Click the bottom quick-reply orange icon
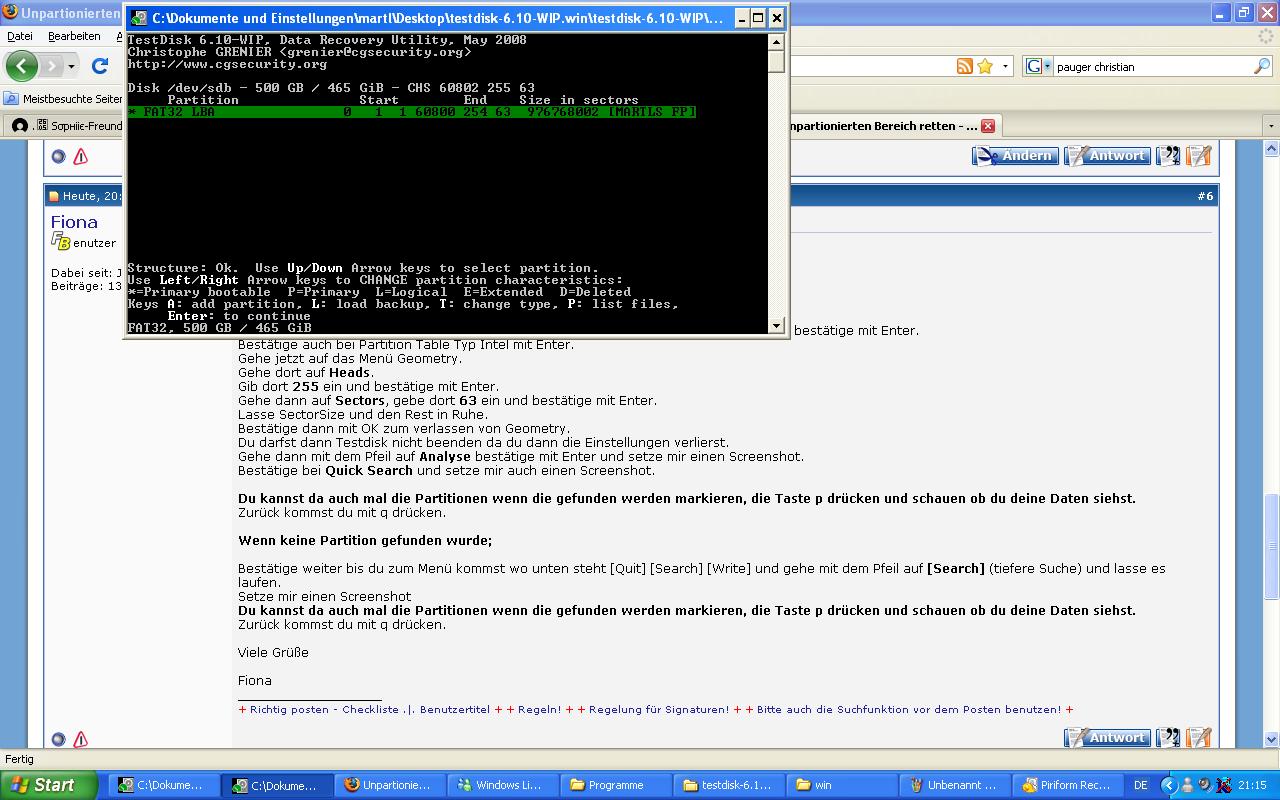Image resolution: width=1280 pixels, height=800 pixels. pyautogui.click(x=1199, y=738)
